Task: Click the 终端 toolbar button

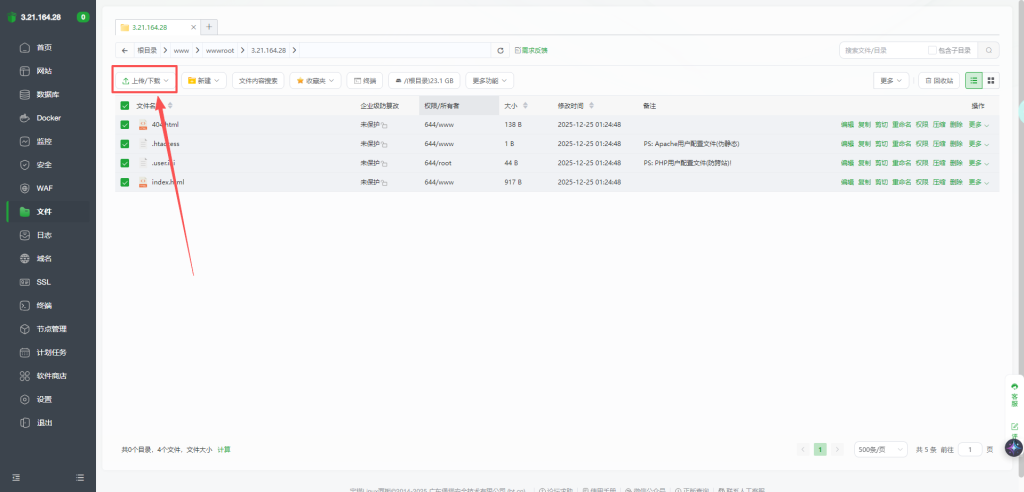Action: 364,80
